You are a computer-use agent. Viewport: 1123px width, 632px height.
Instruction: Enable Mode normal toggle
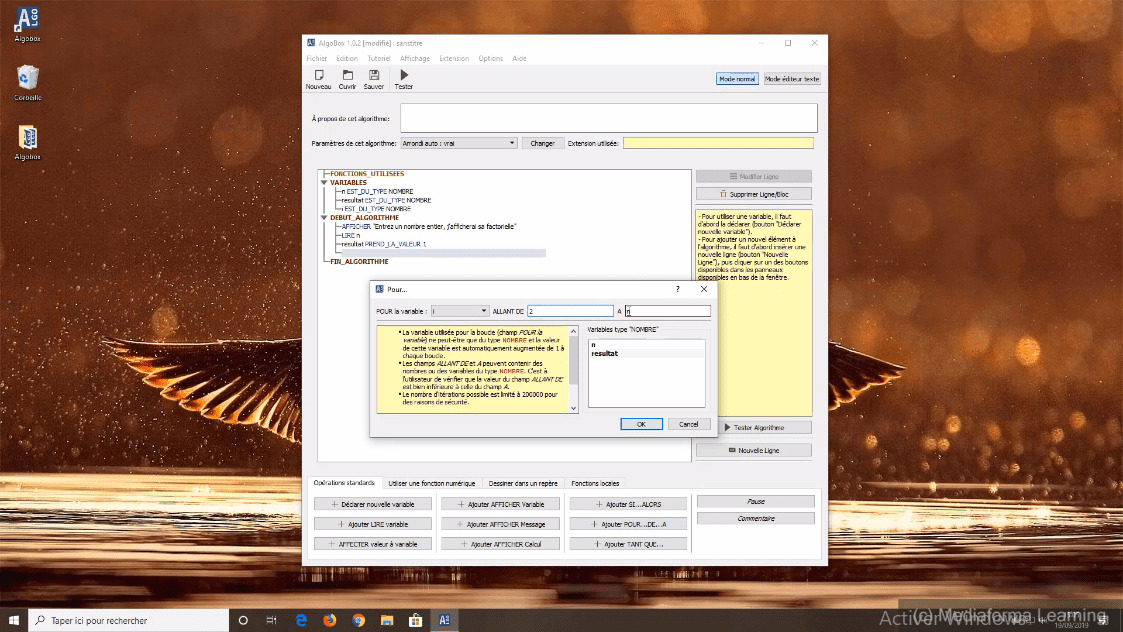tap(737, 78)
